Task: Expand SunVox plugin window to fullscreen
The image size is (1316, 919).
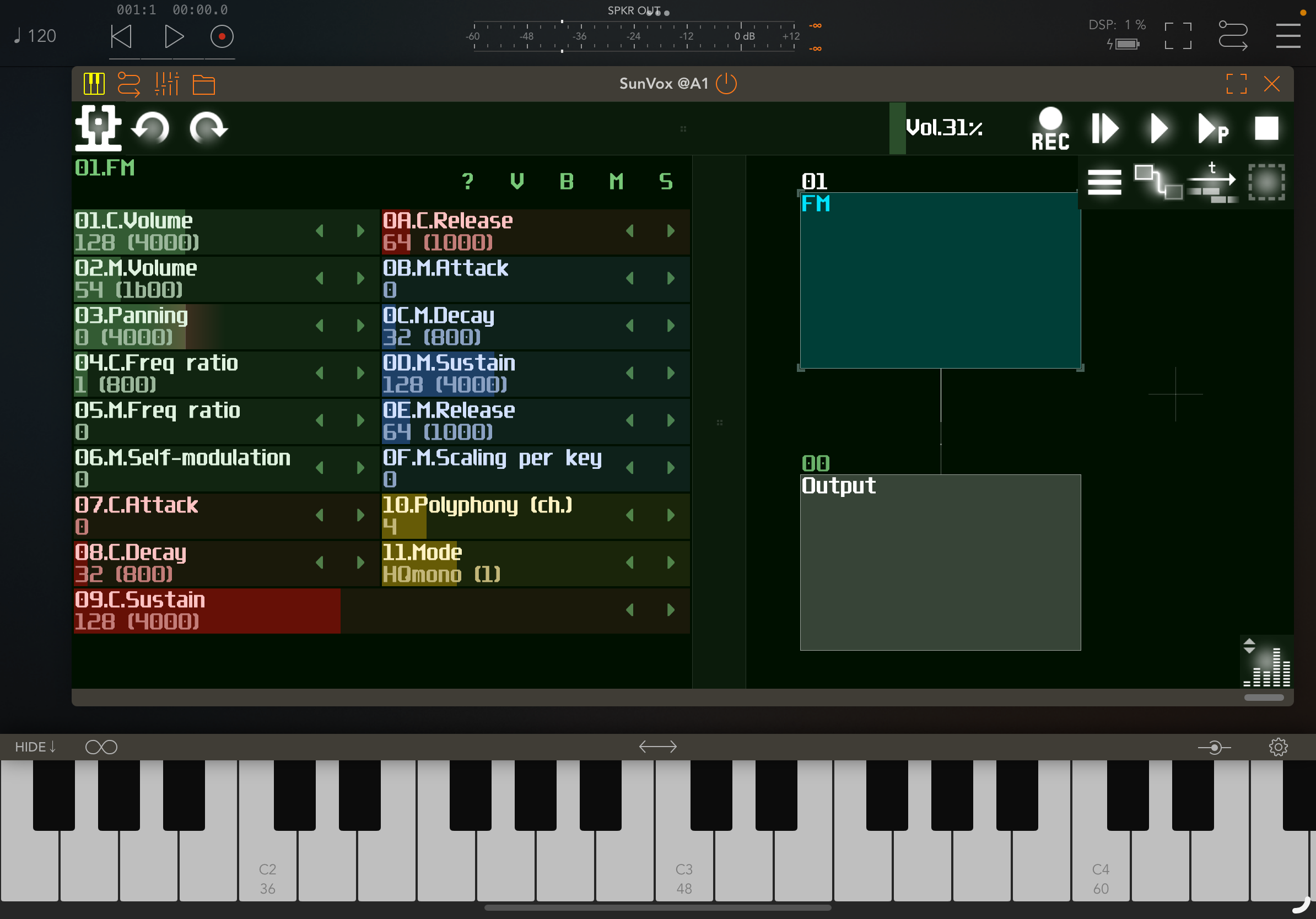Action: pyautogui.click(x=1236, y=84)
